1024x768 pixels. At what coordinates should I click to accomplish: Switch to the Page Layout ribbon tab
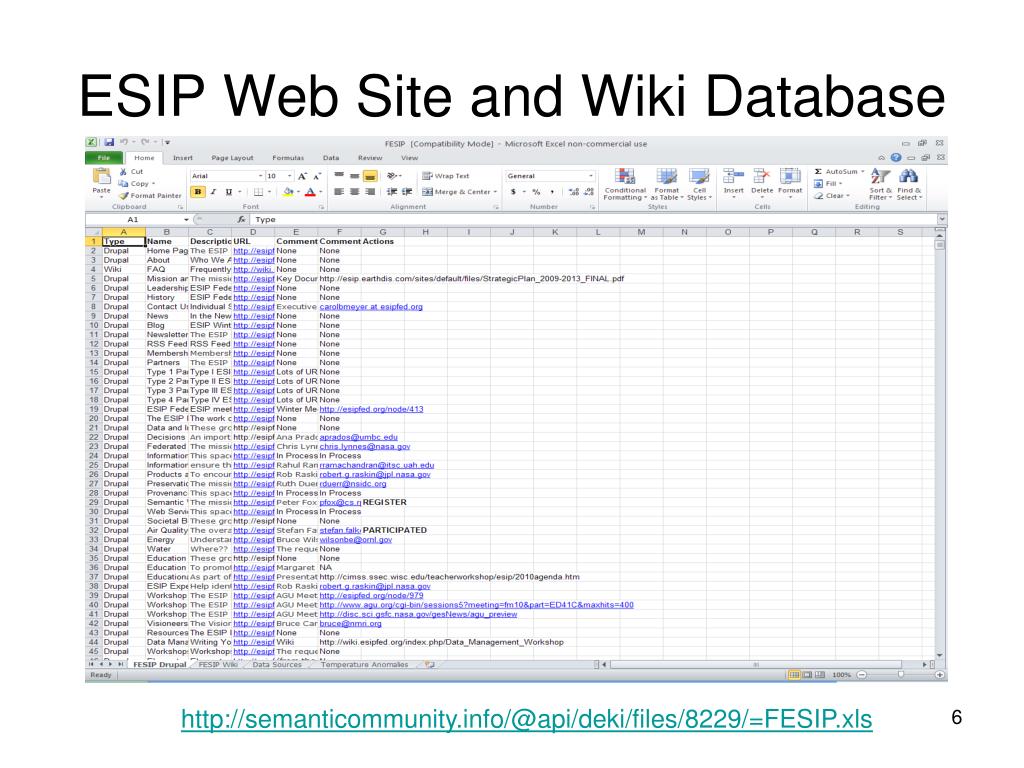click(x=232, y=158)
